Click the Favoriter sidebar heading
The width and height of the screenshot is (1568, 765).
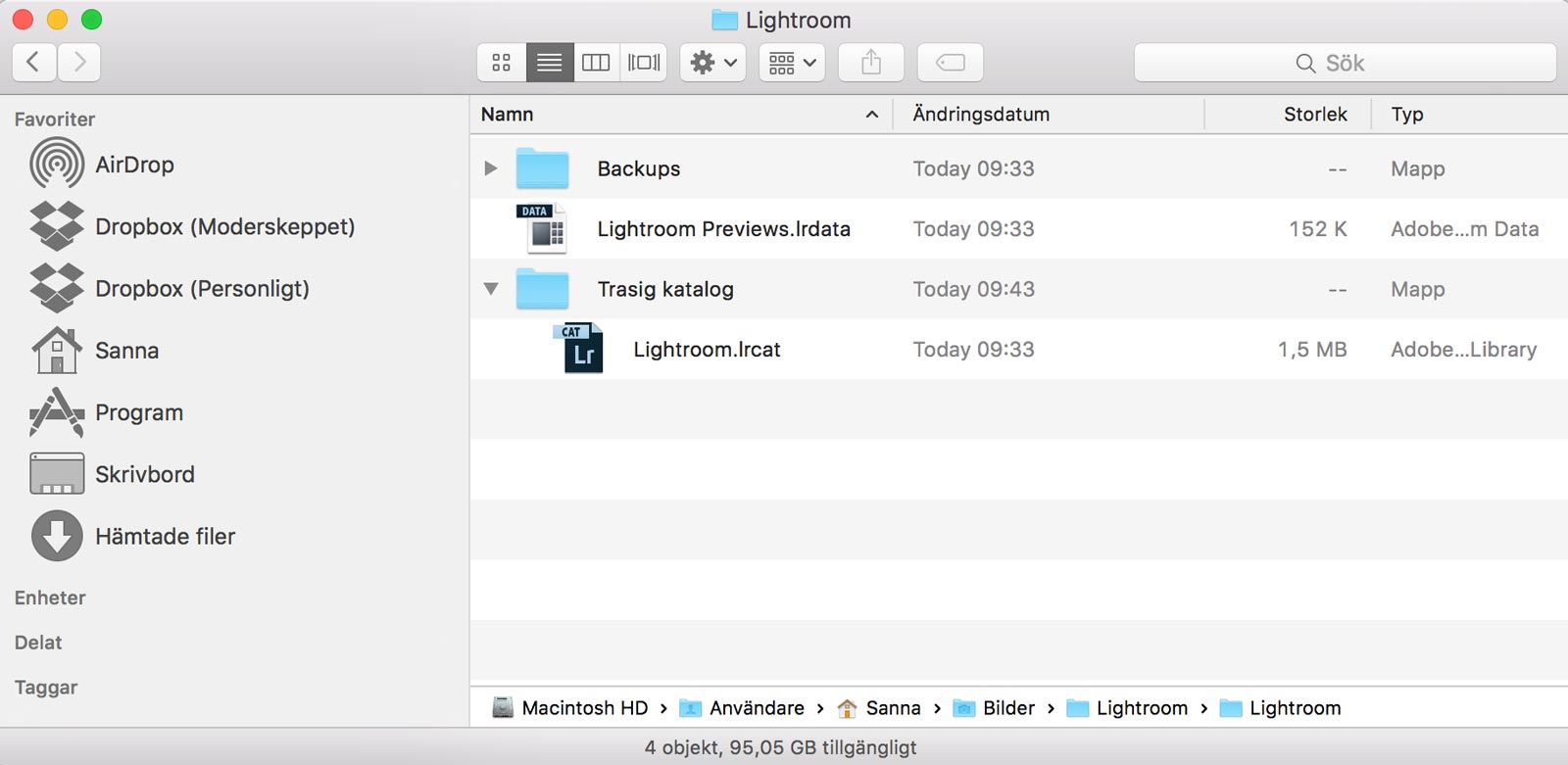(55, 120)
